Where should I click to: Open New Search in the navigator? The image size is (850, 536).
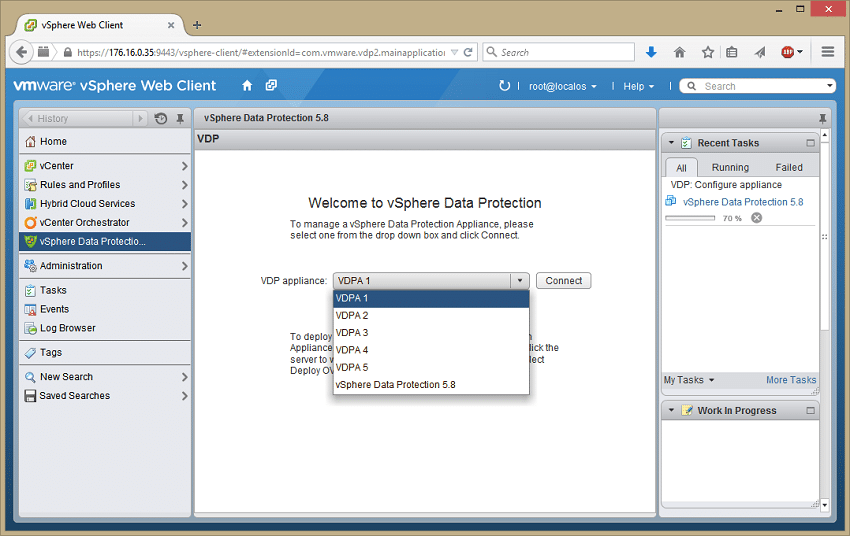[x=105, y=377]
